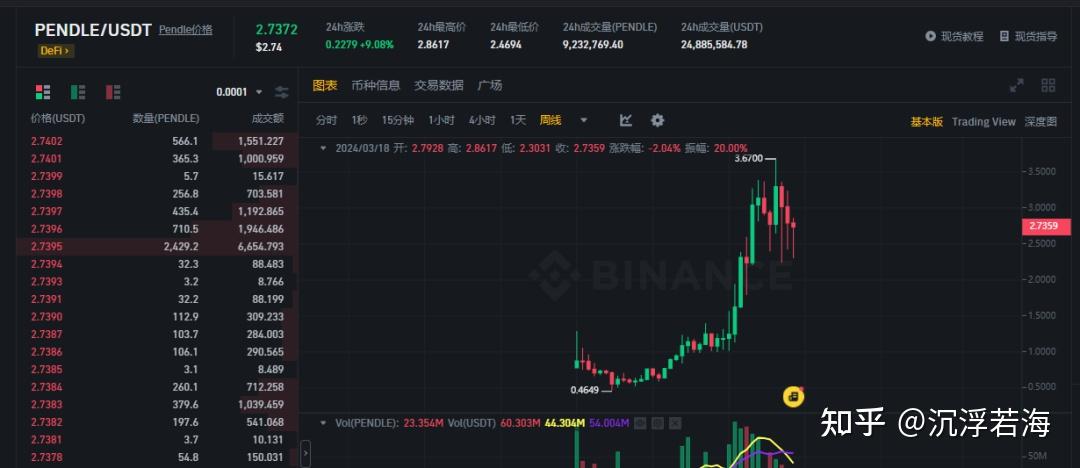Open chart settings gear
This screenshot has height=468, width=1080.
tap(658, 120)
